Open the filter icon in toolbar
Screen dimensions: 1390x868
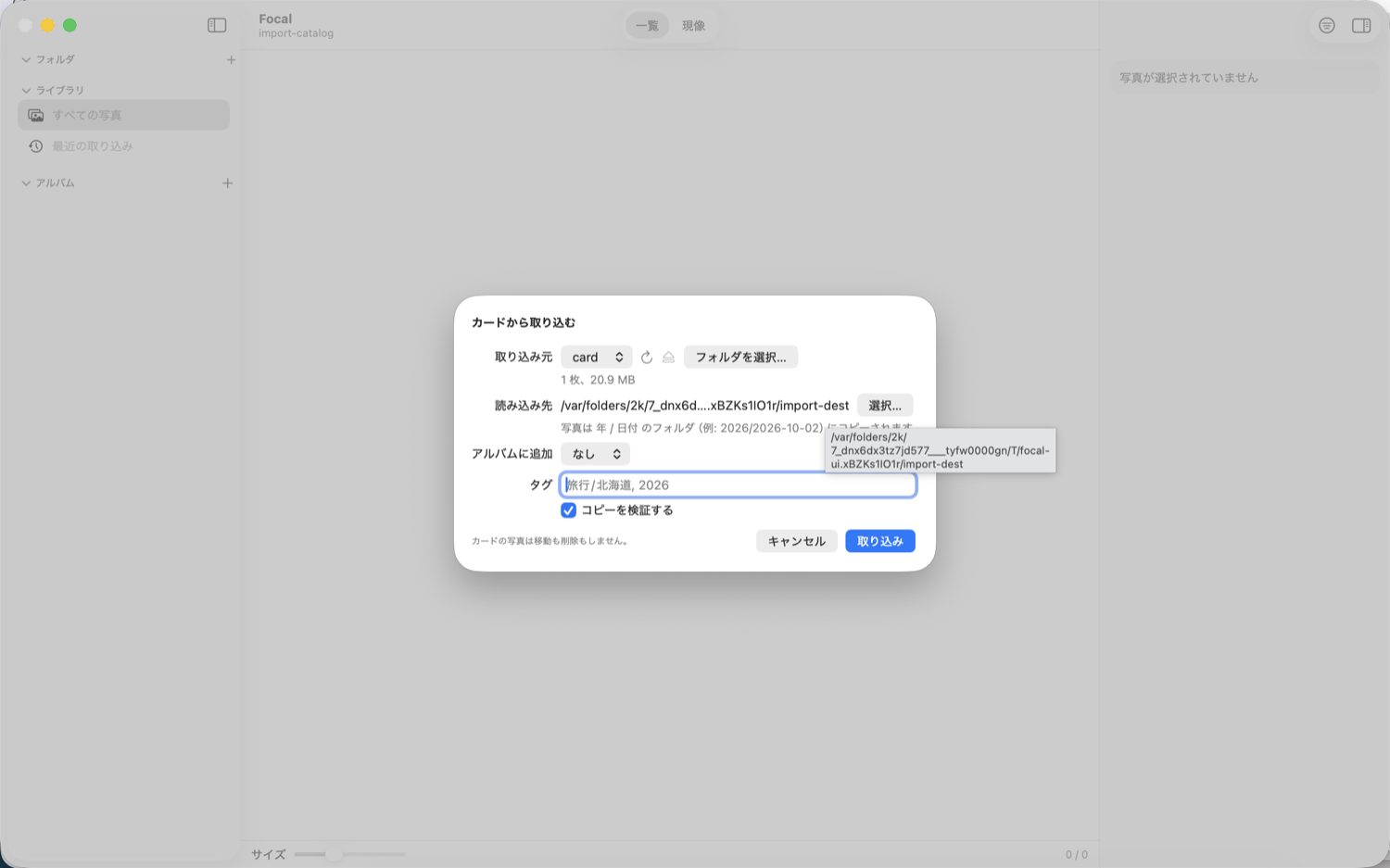click(x=1327, y=26)
